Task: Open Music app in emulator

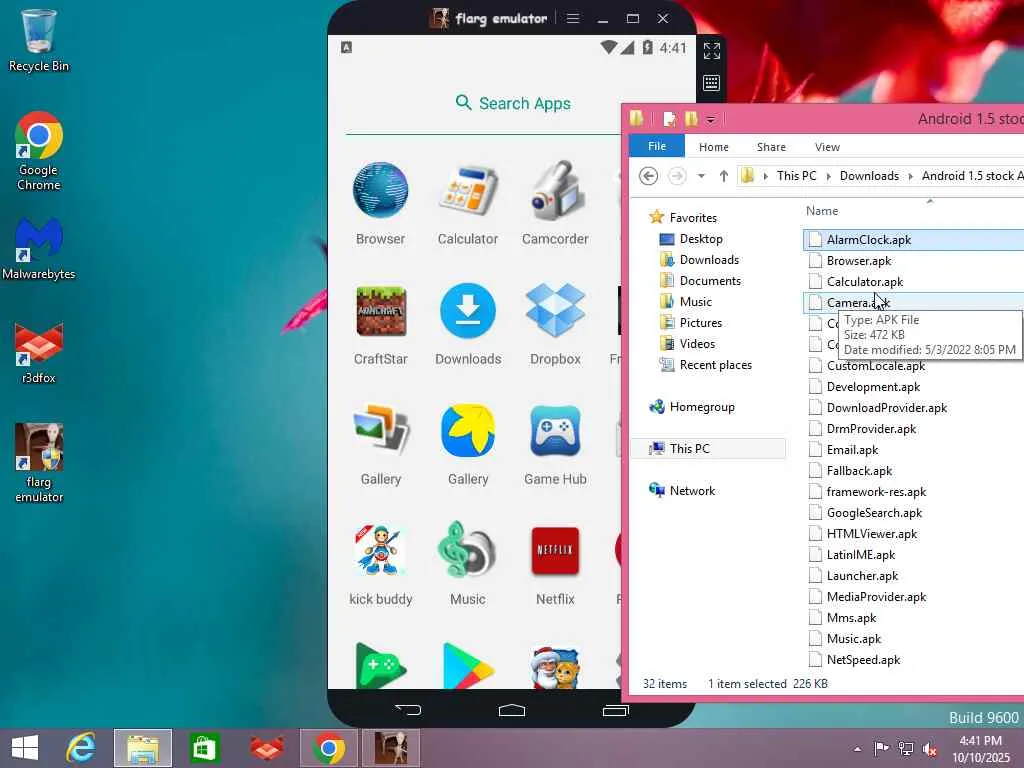Action: tap(468, 551)
